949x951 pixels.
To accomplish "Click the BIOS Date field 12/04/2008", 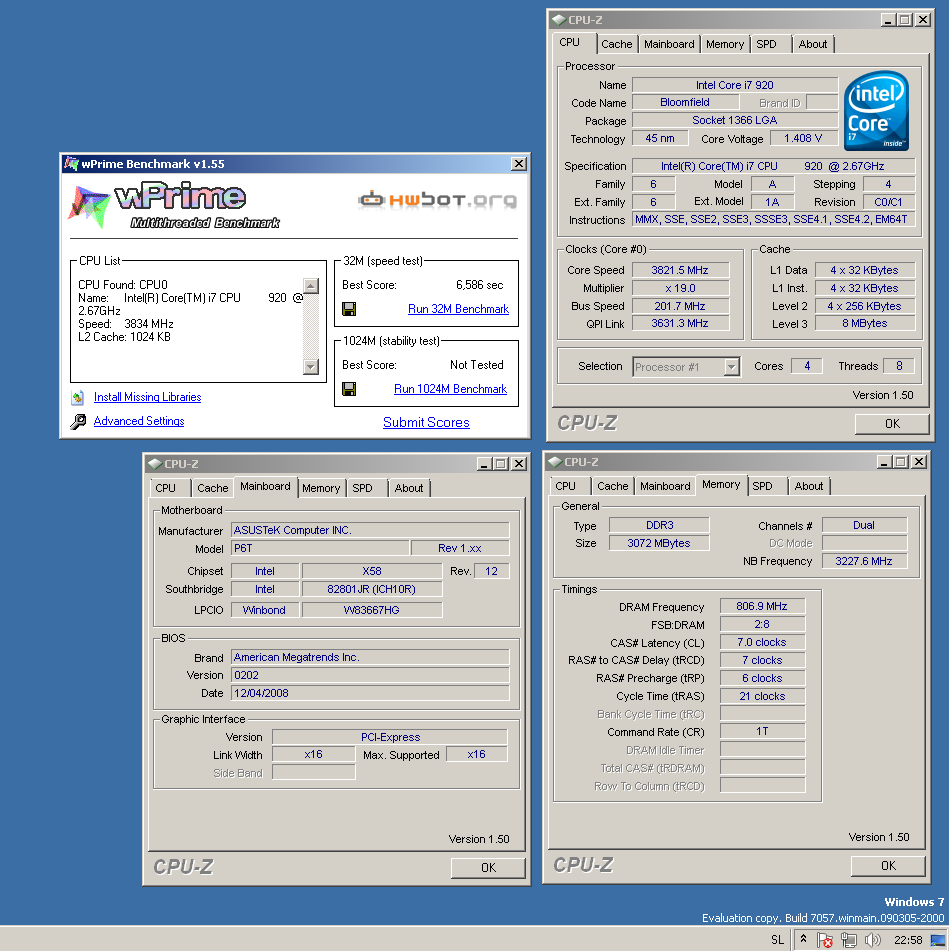I will click(370, 693).
